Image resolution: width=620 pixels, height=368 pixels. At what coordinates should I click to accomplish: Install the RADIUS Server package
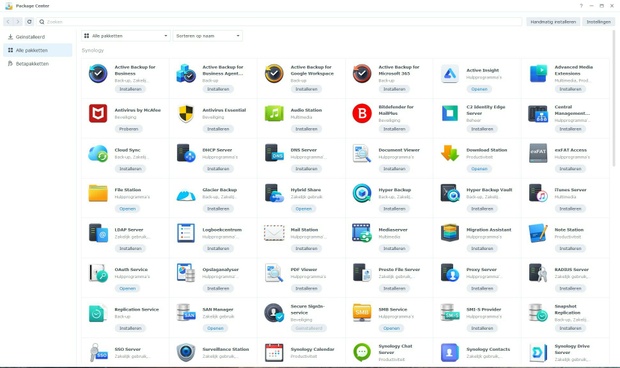(570, 288)
